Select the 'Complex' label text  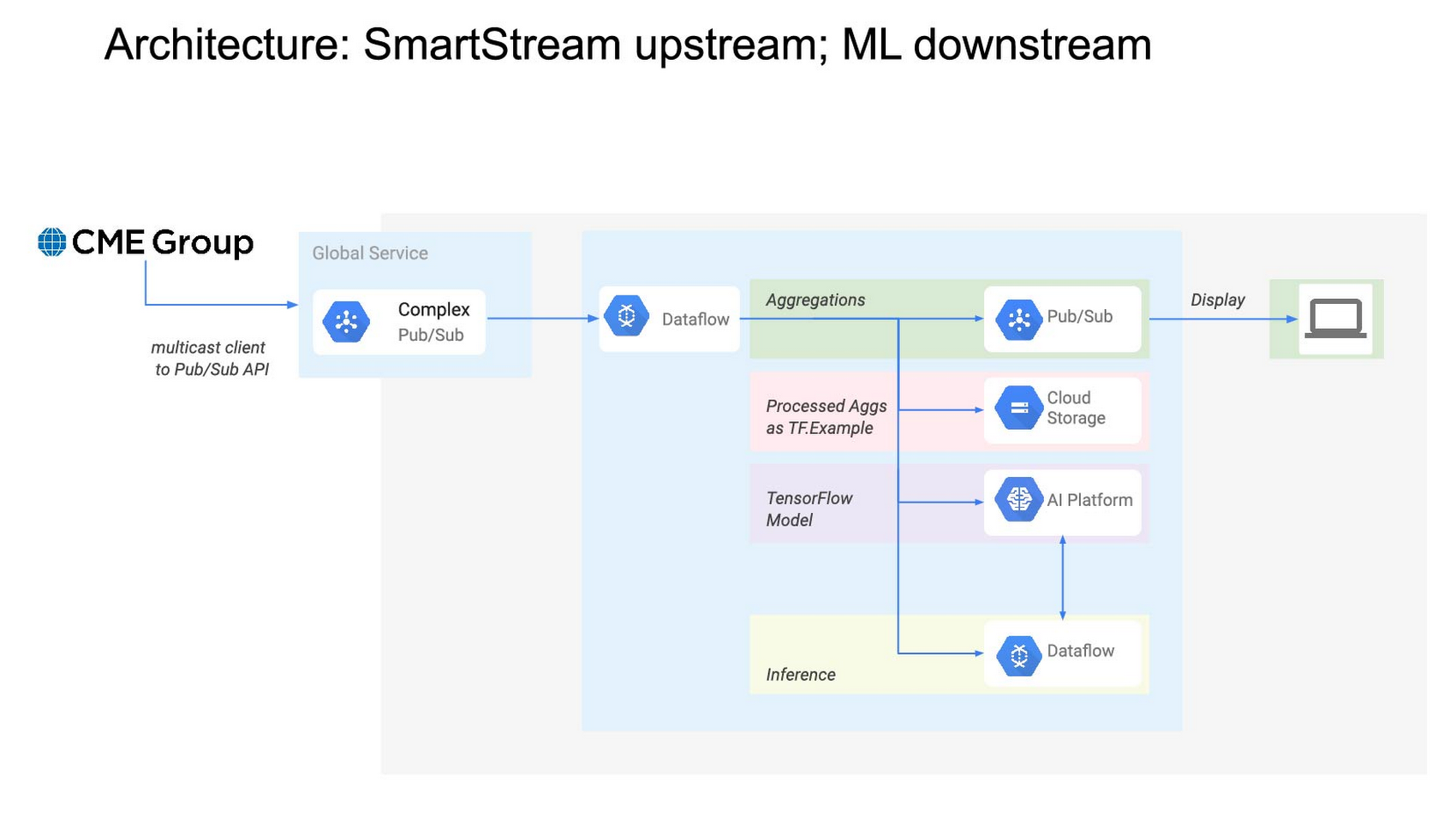point(433,309)
